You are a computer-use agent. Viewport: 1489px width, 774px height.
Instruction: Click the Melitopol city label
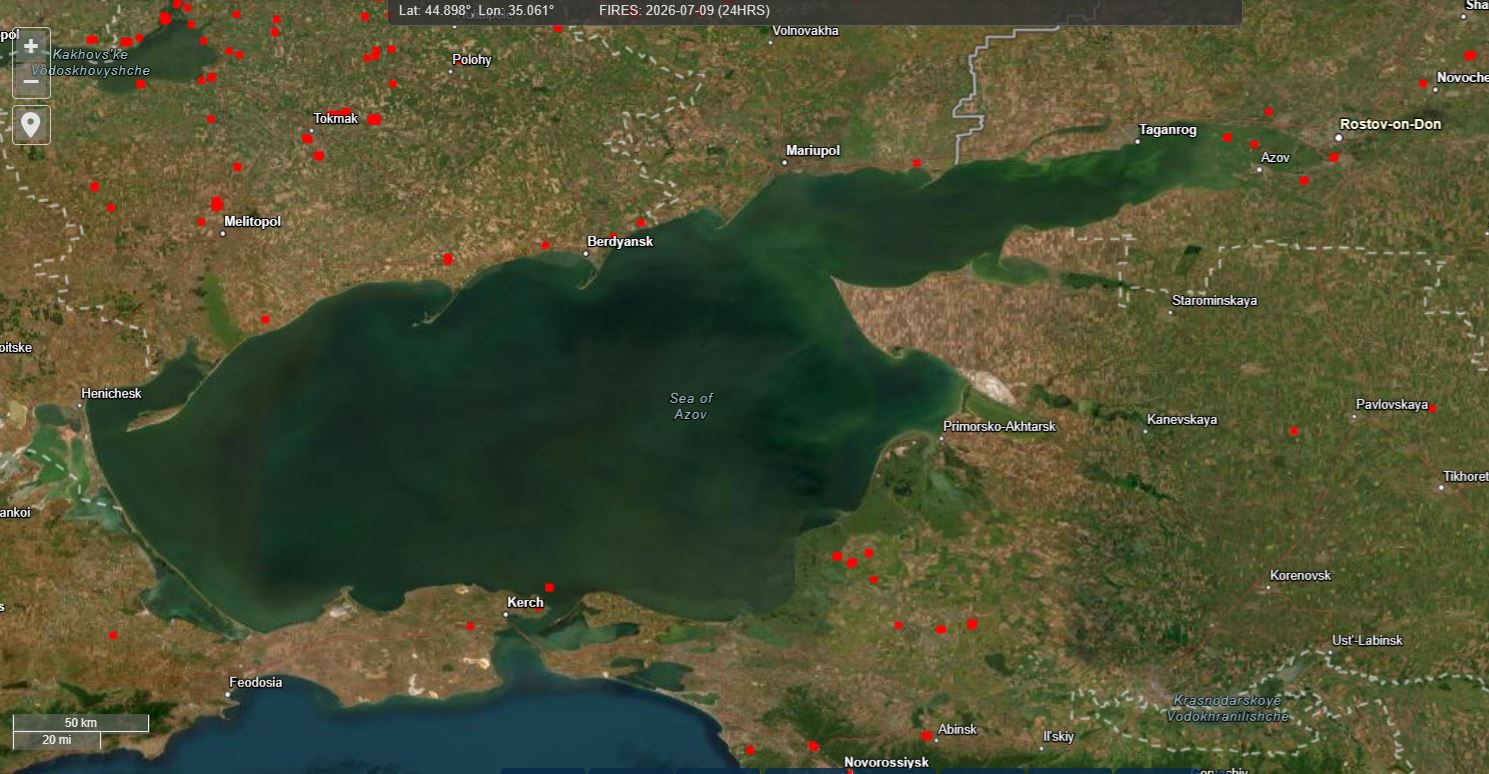(252, 221)
